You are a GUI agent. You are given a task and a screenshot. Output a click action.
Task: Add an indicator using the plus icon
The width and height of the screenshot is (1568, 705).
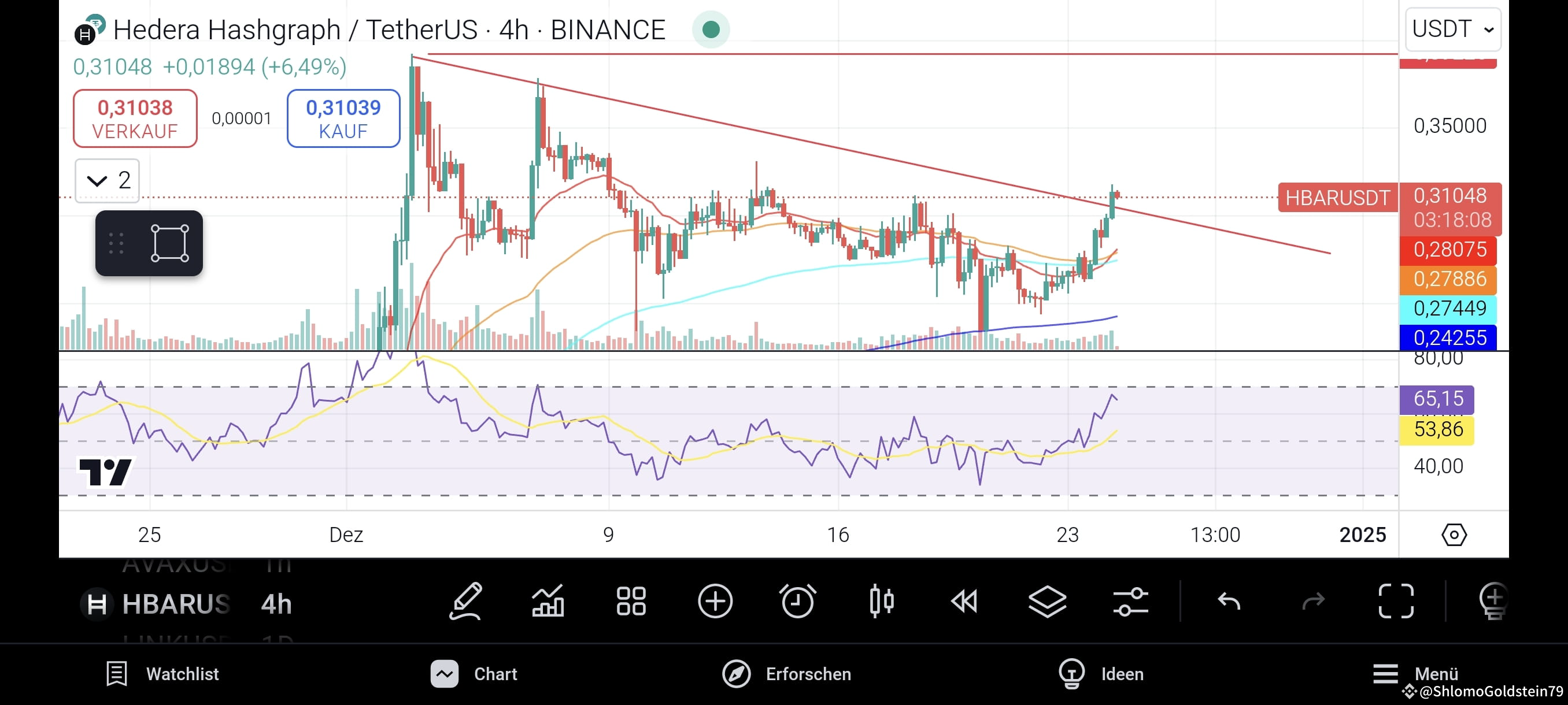click(715, 602)
